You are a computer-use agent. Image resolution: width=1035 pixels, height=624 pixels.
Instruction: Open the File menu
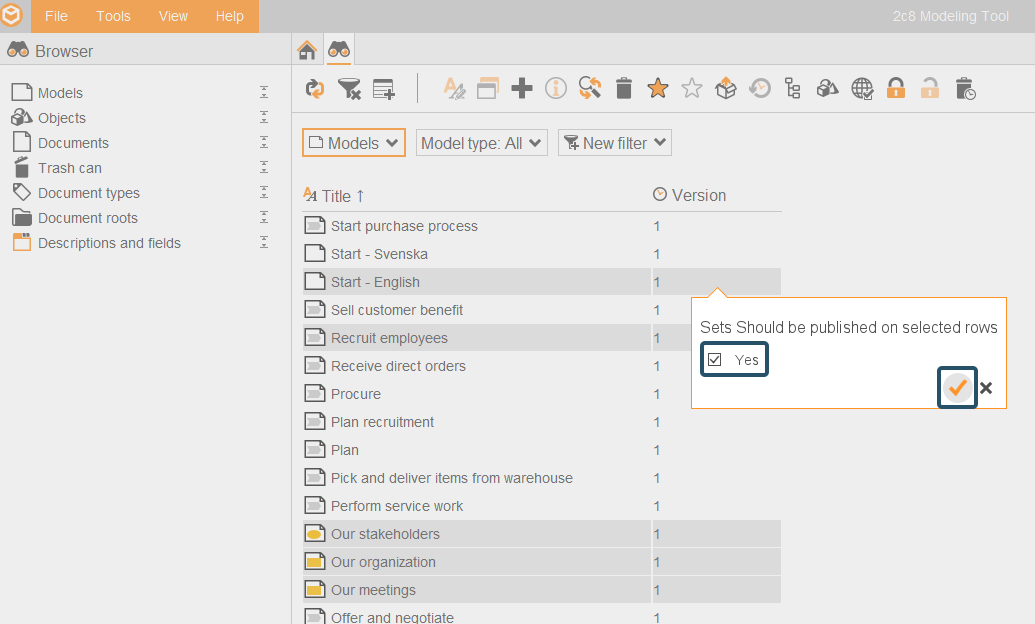click(56, 16)
